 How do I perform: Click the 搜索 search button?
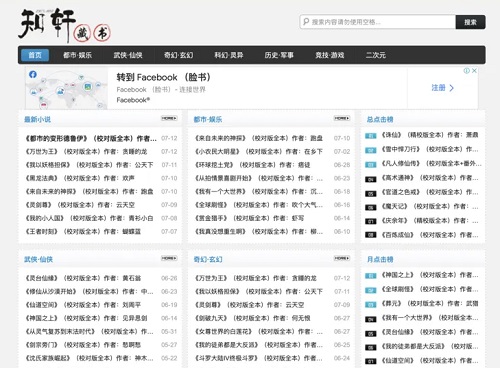(470, 22)
